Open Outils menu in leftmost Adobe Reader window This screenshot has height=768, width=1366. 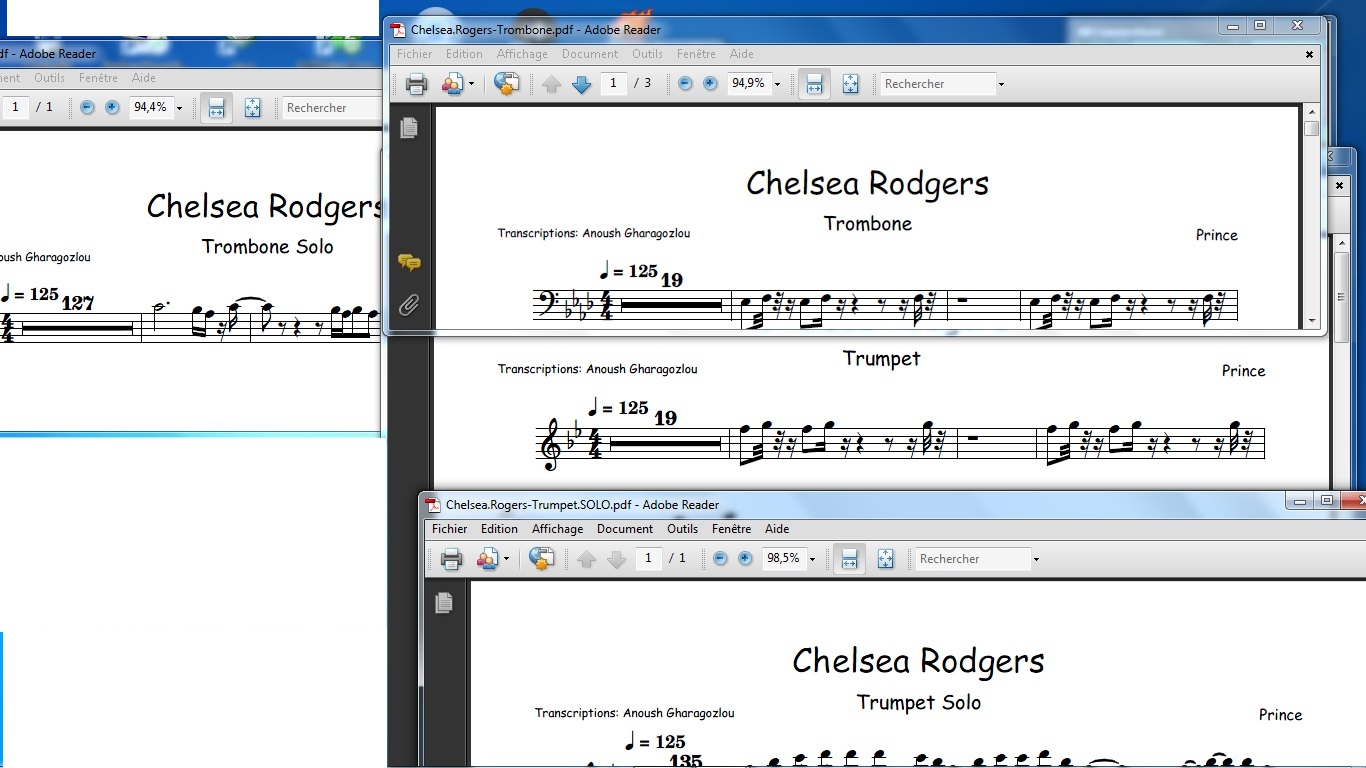point(49,78)
